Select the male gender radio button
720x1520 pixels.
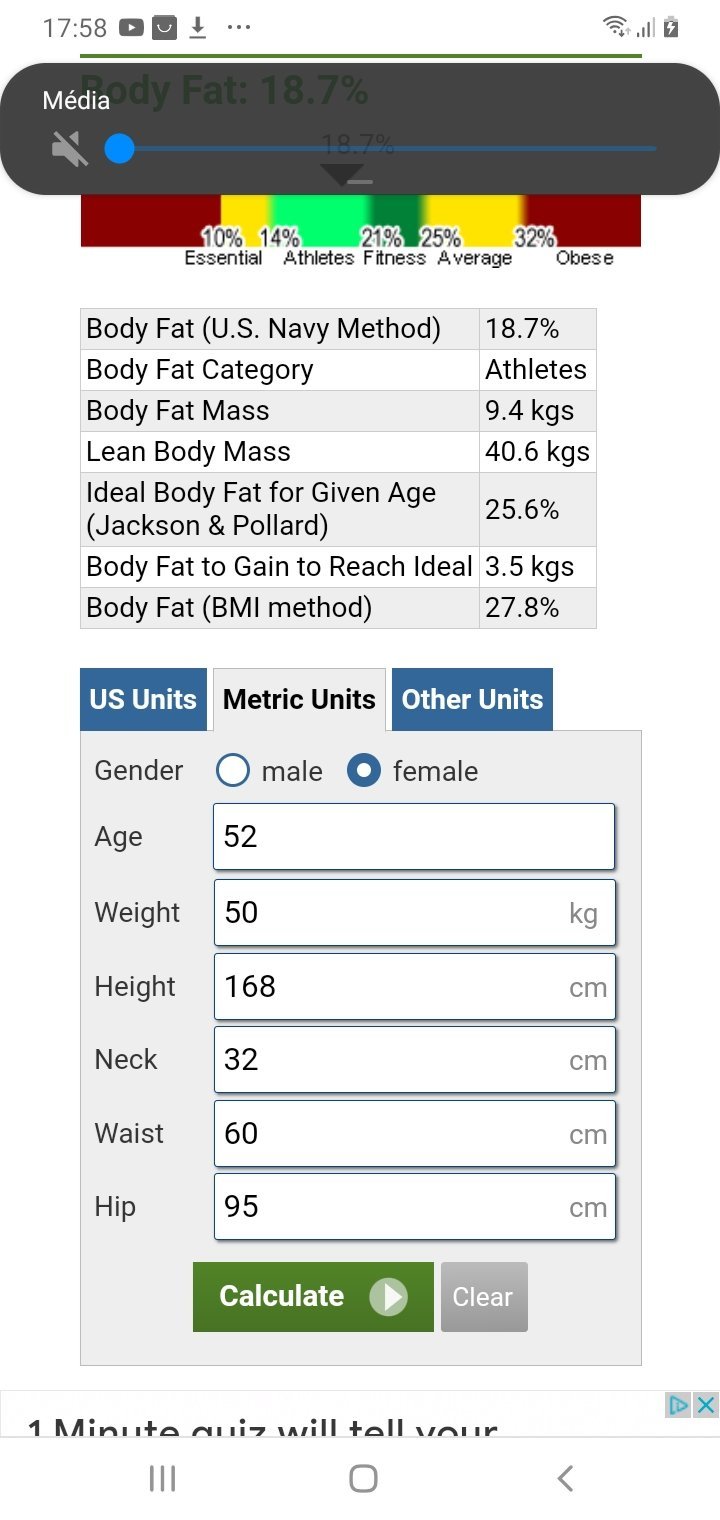[233, 771]
